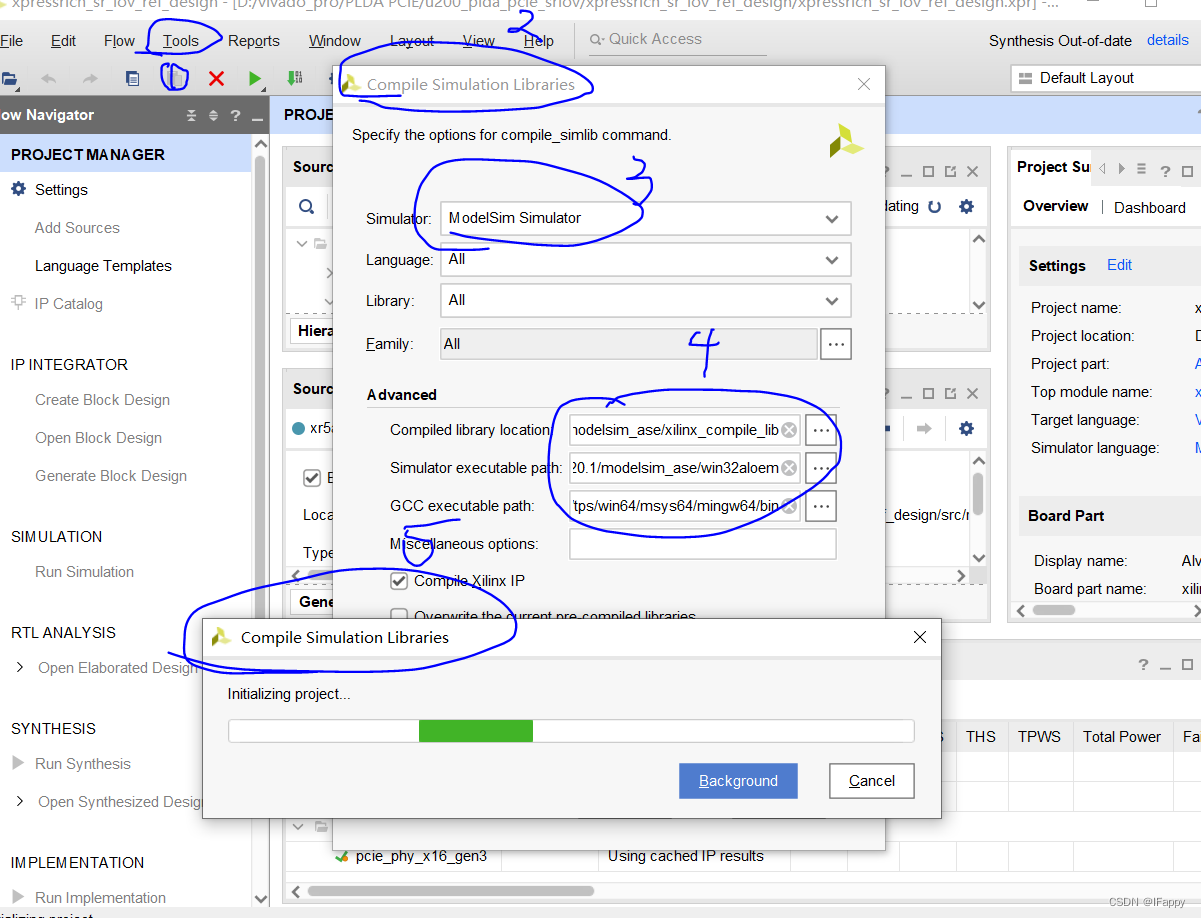Click the Generate Bitstream toolbar icon
This screenshot has width=1201, height=918.
[294, 78]
